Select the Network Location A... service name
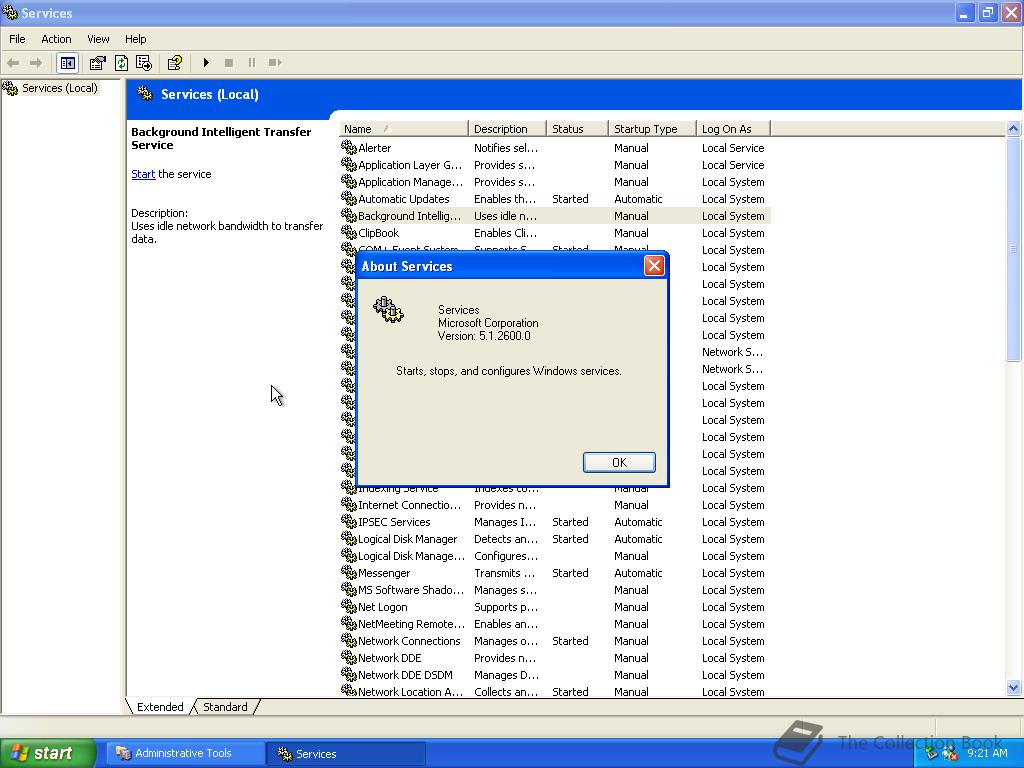 pyautogui.click(x=411, y=692)
